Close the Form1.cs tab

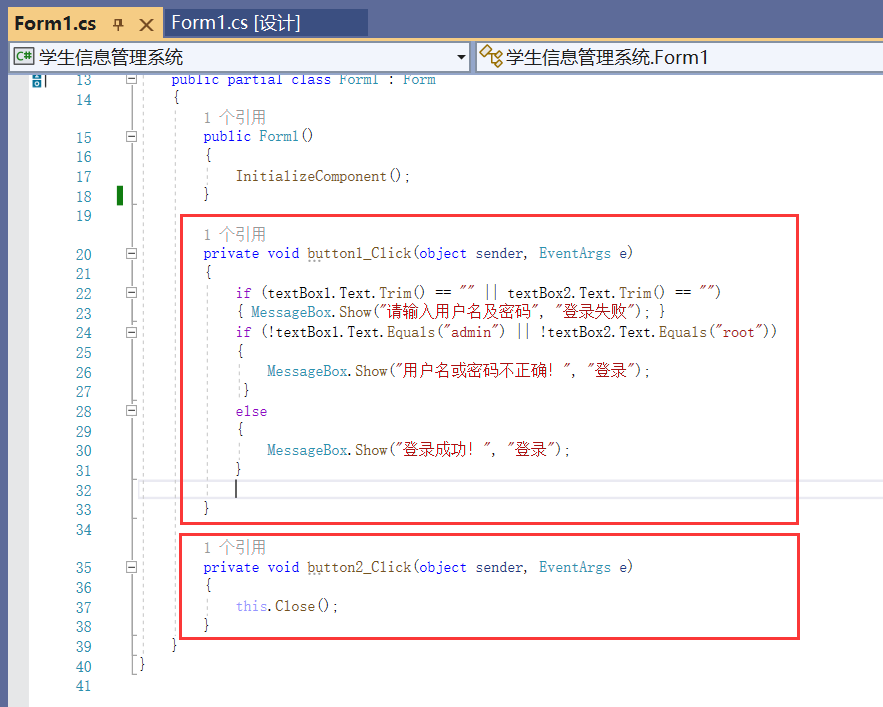[146, 25]
